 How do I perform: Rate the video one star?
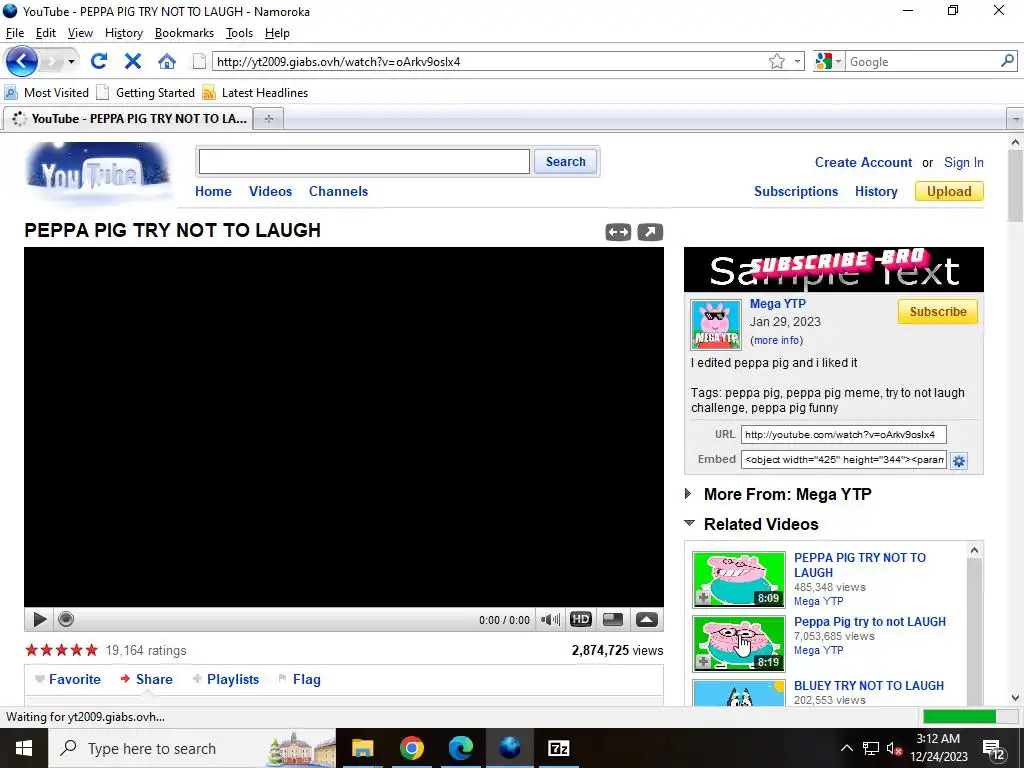31,650
